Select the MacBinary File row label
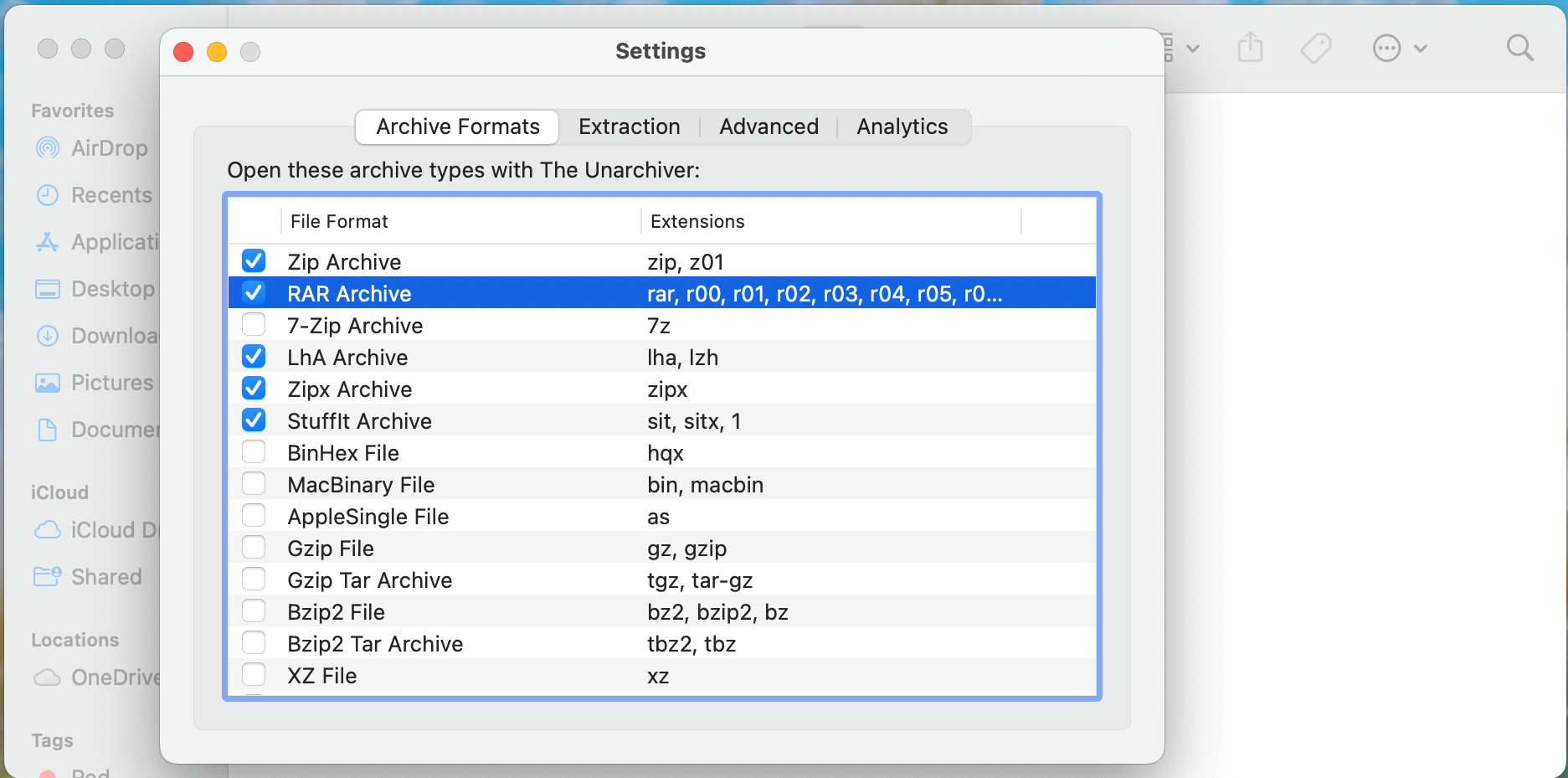The image size is (1568, 778). coord(361,485)
